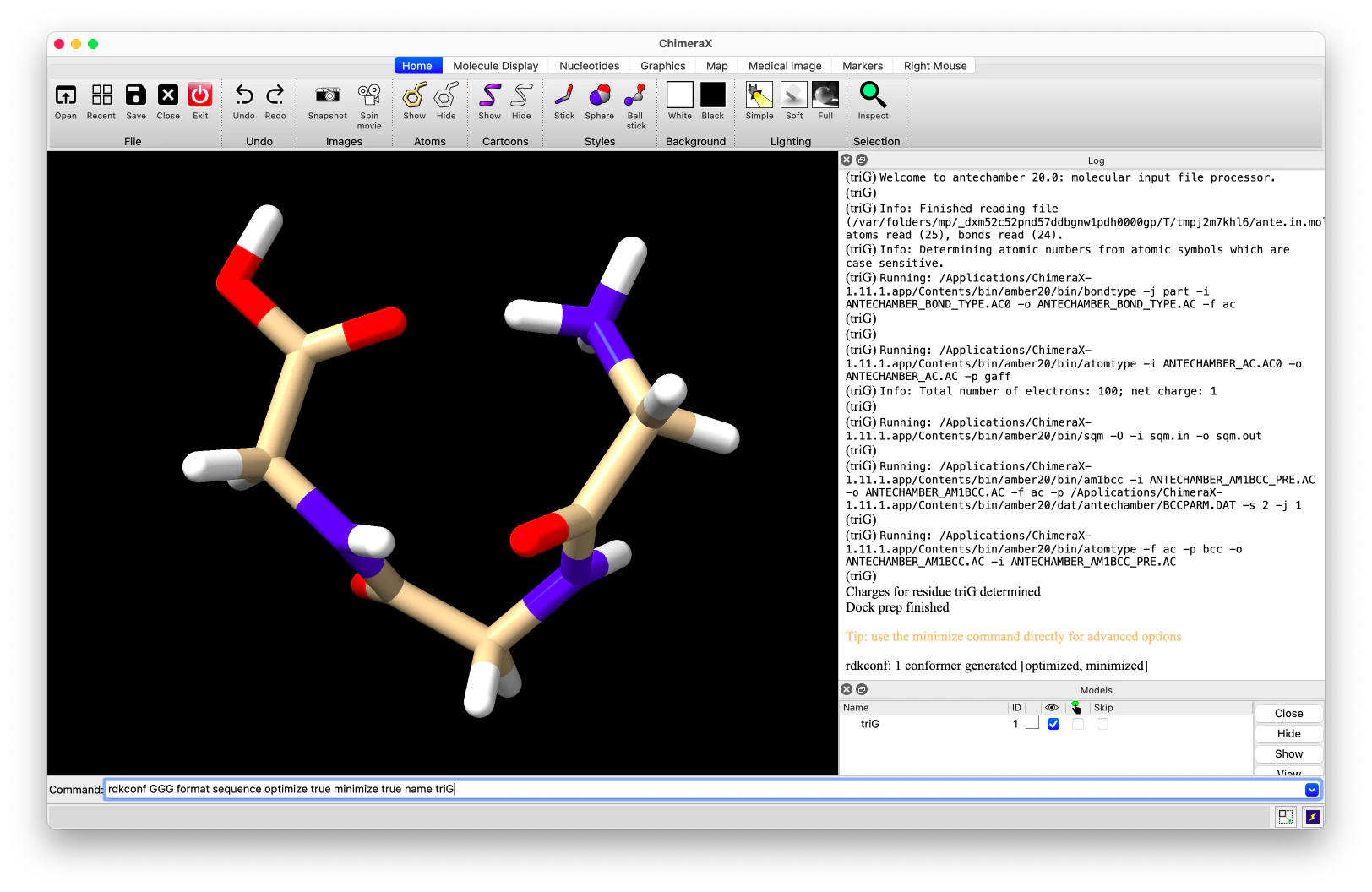Open the Graphics tab
The image size is (1372, 892).
[x=663, y=66]
